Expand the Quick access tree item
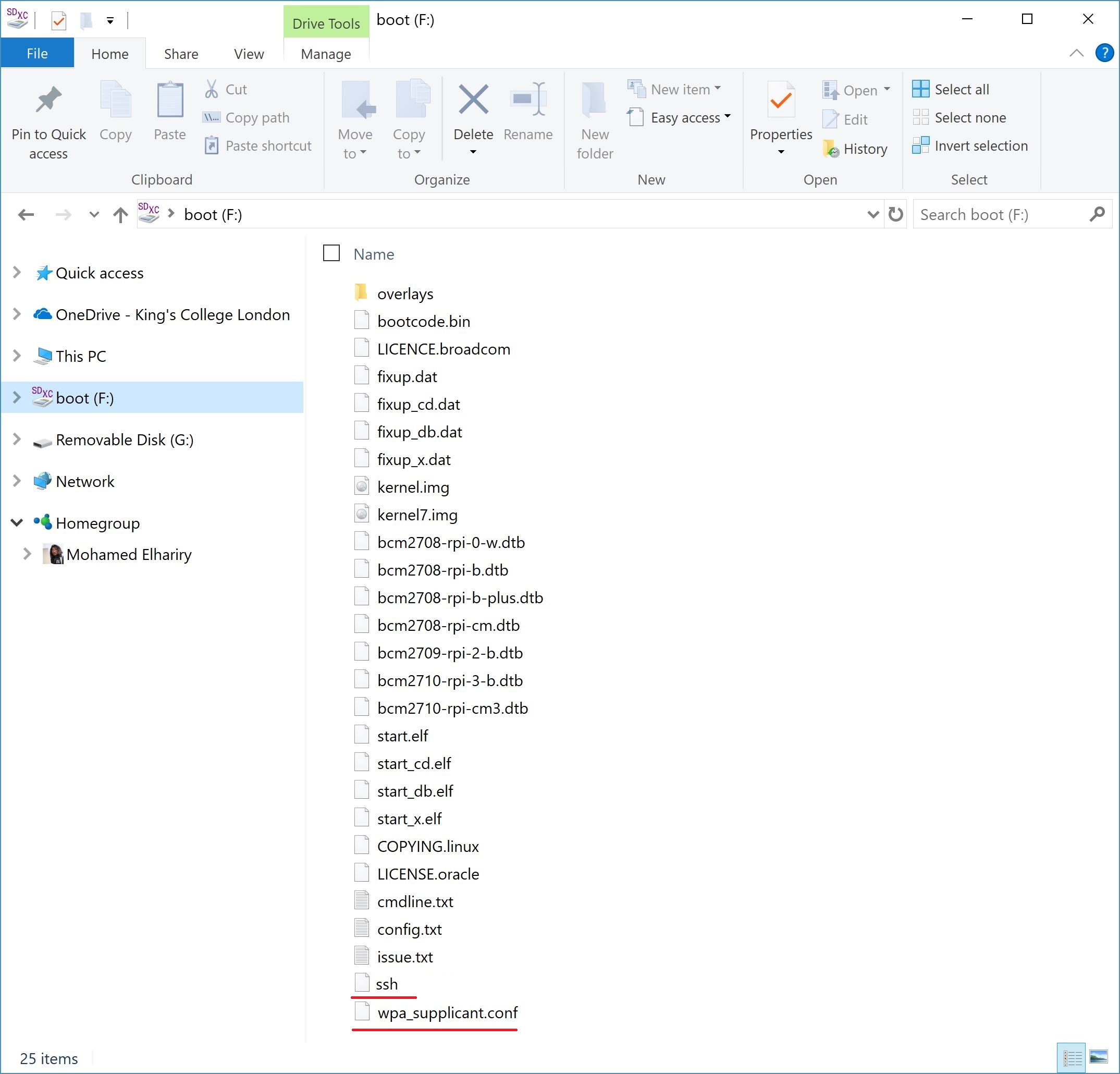The image size is (1120, 1074). [16, 272]
